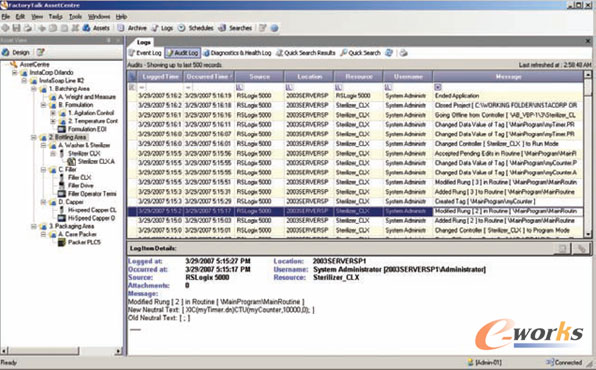
Task: Click the Save icon in the main toolbar
Action: click(x=16, y=28)
